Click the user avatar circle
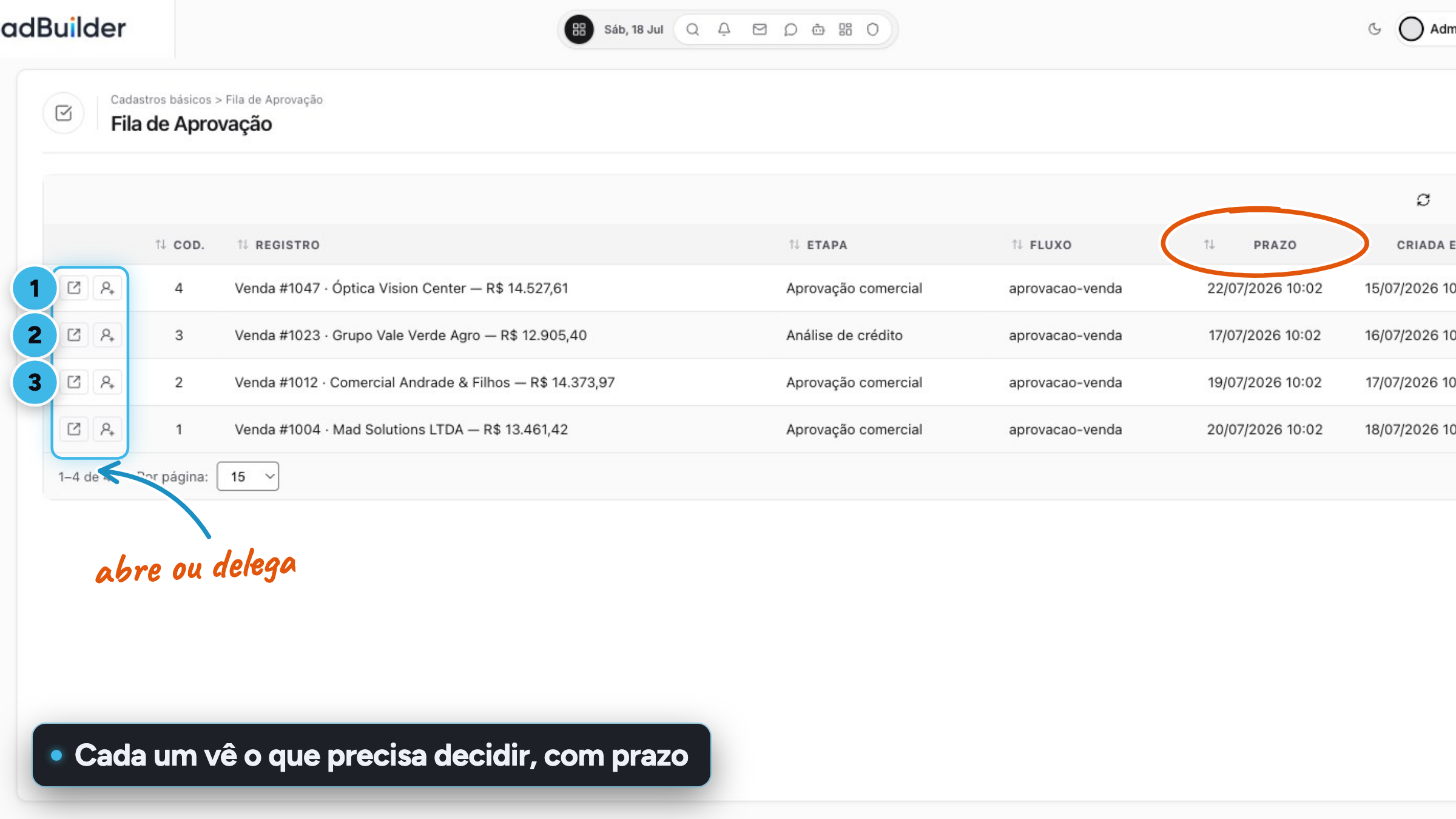 1410,29
